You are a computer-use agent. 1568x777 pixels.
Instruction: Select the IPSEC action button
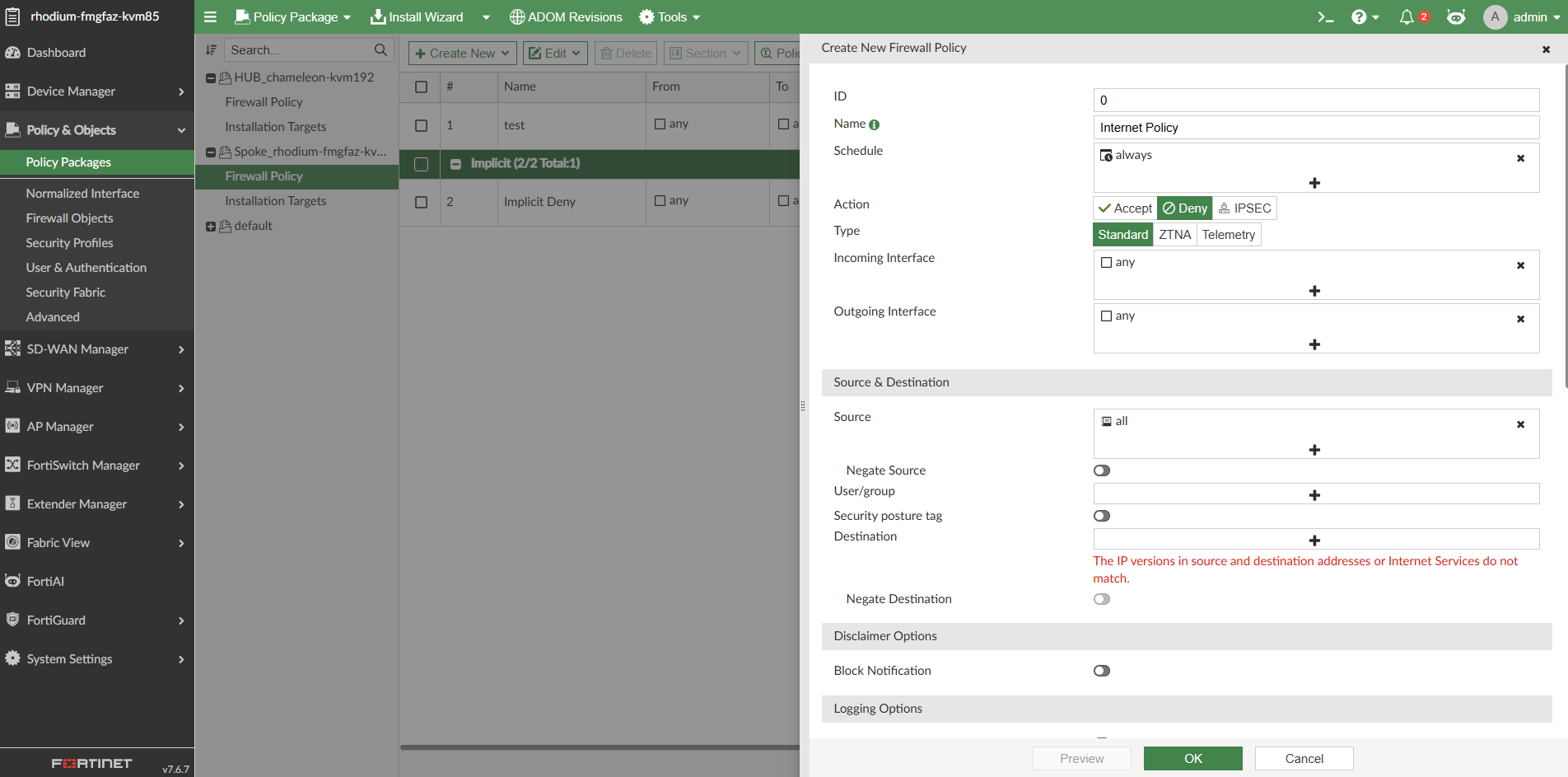pyautogui.click(x=1244, y=208)
